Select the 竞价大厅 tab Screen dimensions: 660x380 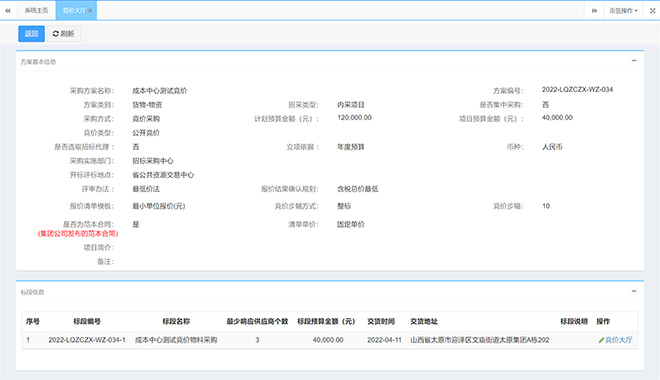(74, 11)
